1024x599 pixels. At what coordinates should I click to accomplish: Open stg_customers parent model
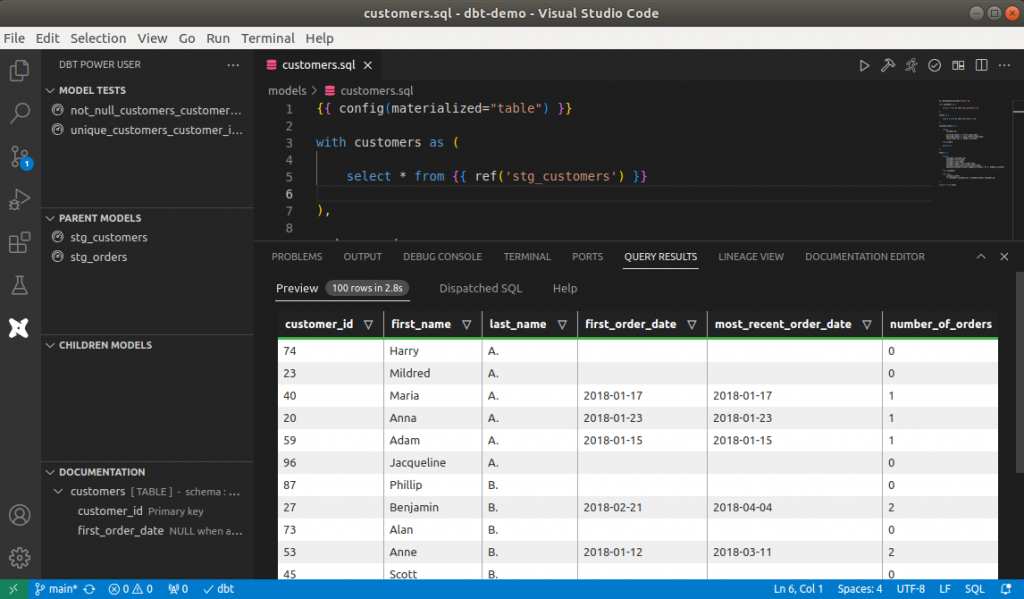coord(108,238)
